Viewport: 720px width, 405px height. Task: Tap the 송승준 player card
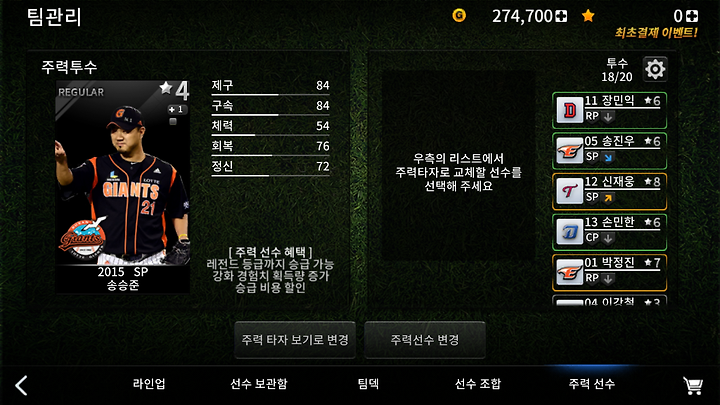pos(123,187)
